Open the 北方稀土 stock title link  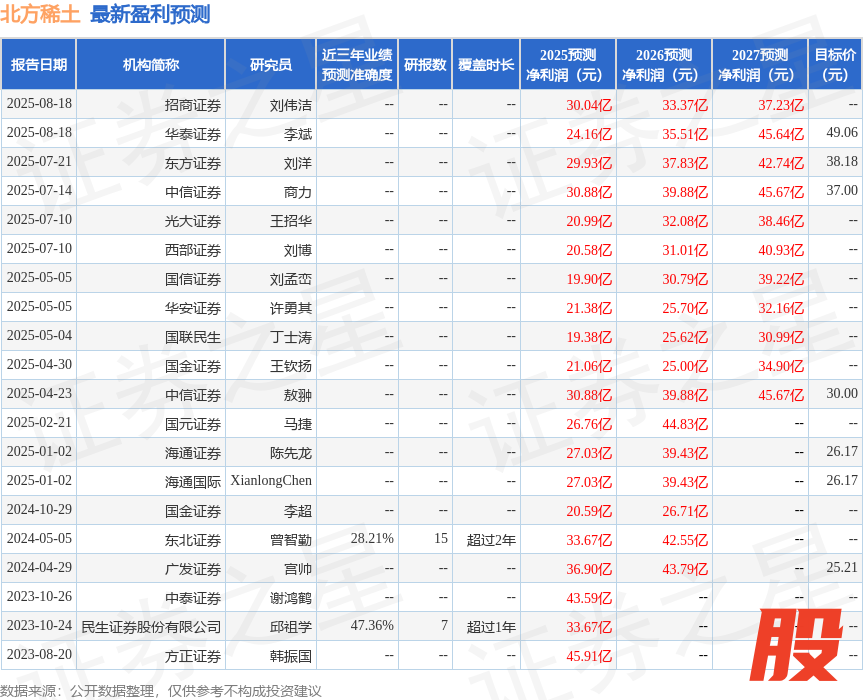40,14
